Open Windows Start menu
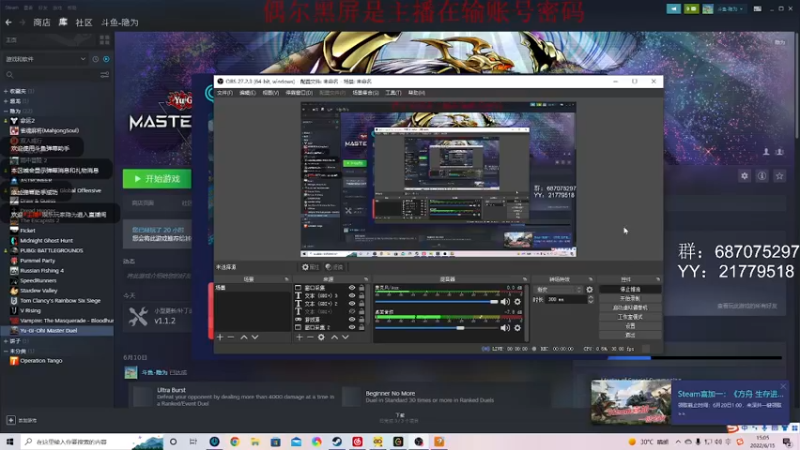Image resolution: width=800 pixels, height=450 pixels. [10, 442]
